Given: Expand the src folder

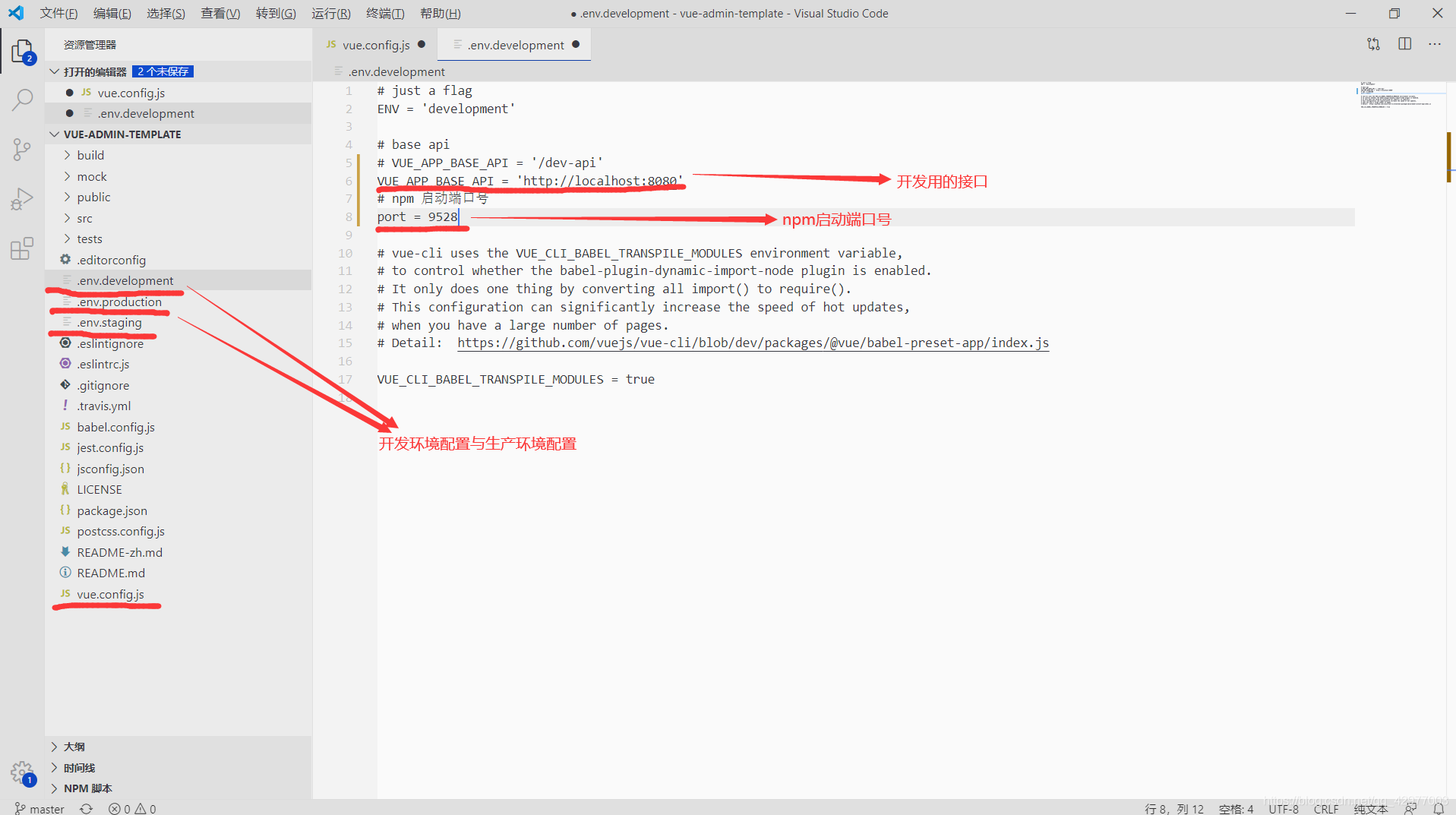Looking at the screenshot, I should (178, 218).
